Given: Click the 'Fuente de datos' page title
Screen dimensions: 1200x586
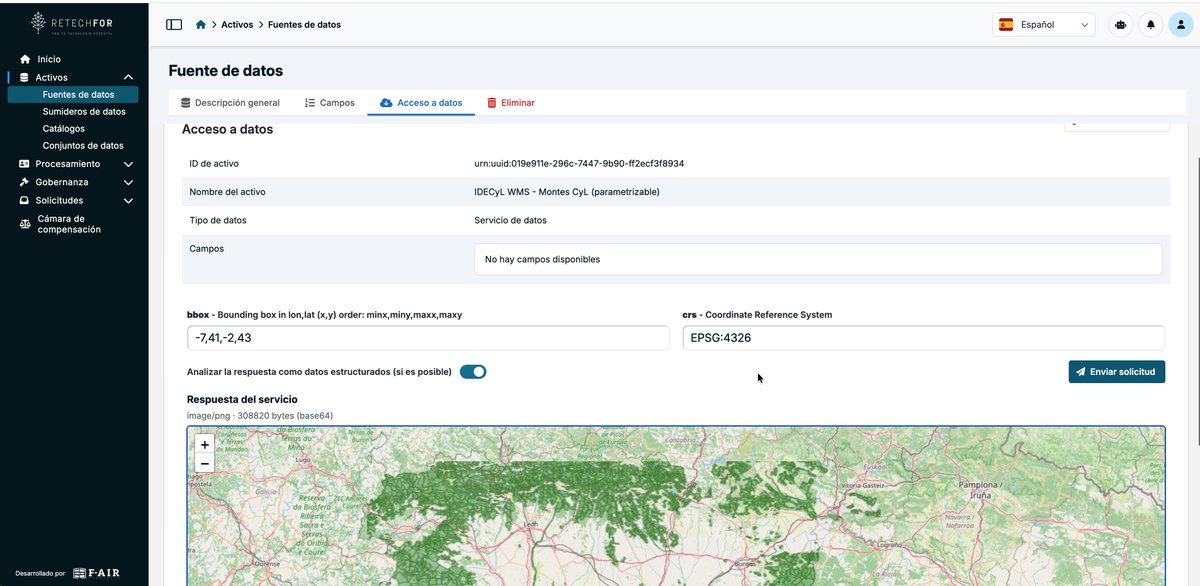Looking at the screenshot, I should click(226, 71).
